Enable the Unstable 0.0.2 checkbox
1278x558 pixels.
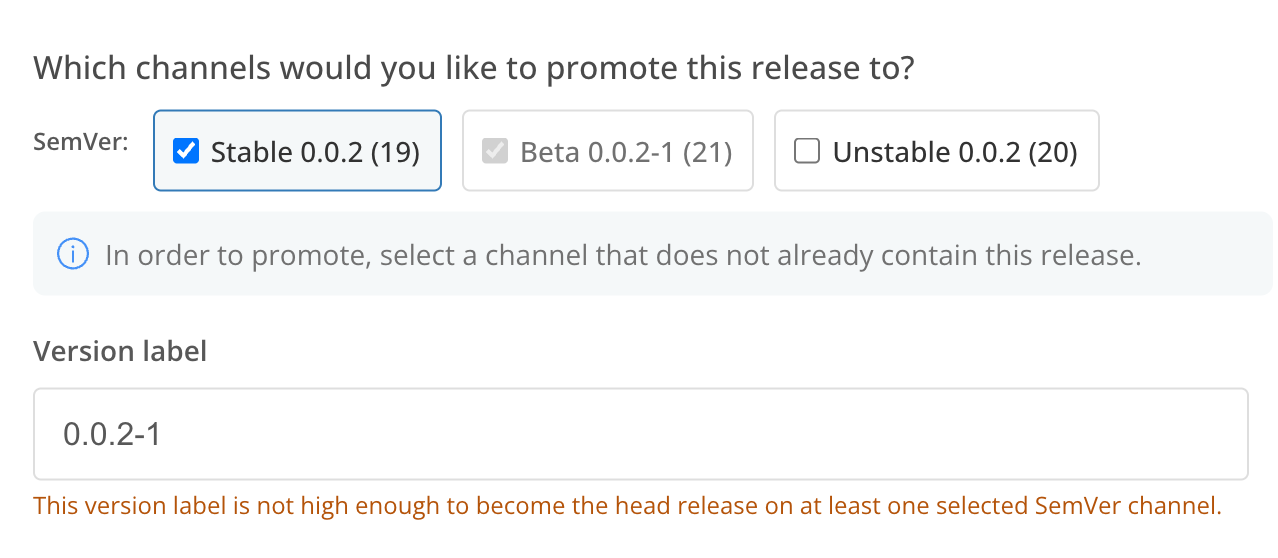click(806, 151)
